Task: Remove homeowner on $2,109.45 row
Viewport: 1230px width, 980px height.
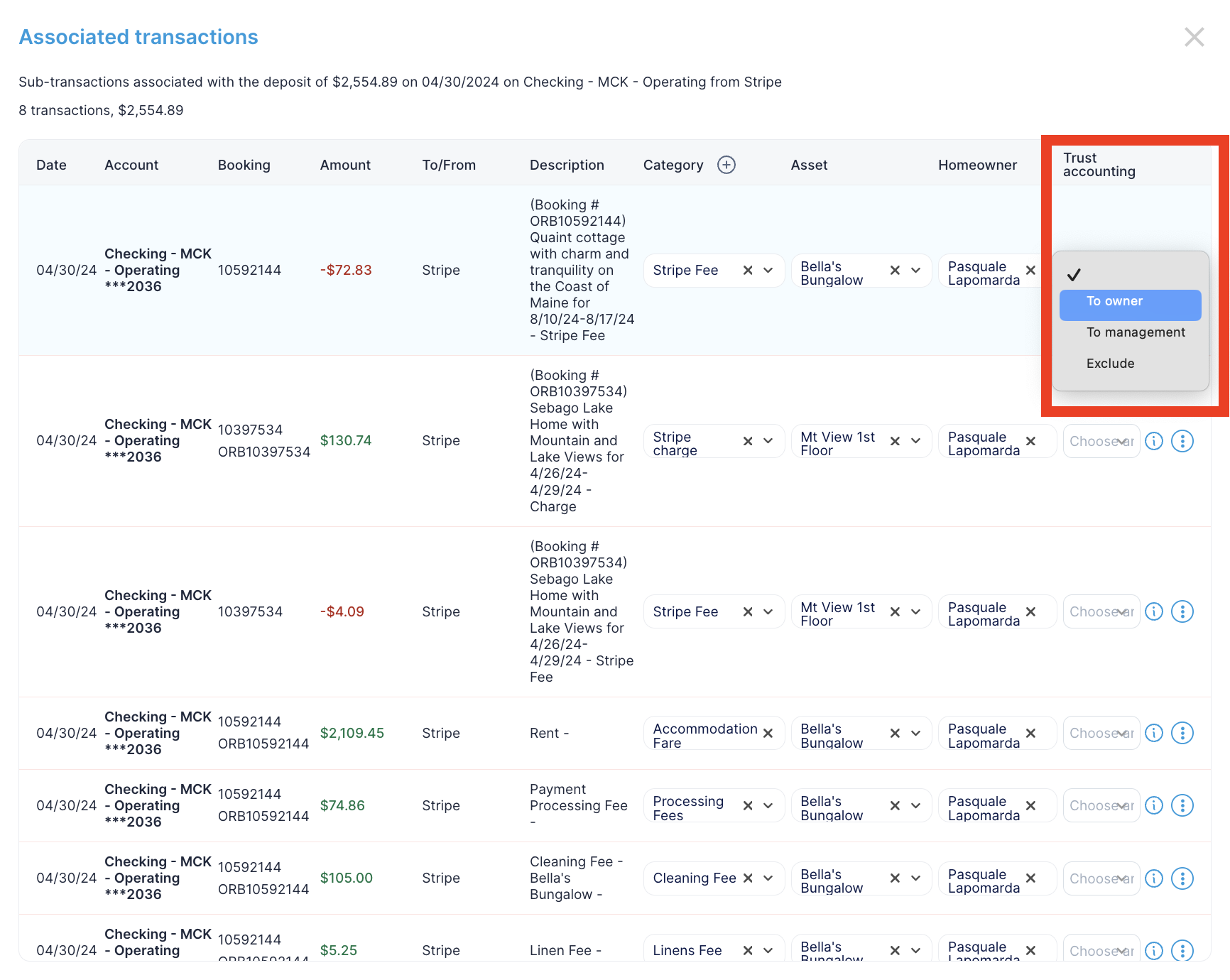Action: [1030, 733]
